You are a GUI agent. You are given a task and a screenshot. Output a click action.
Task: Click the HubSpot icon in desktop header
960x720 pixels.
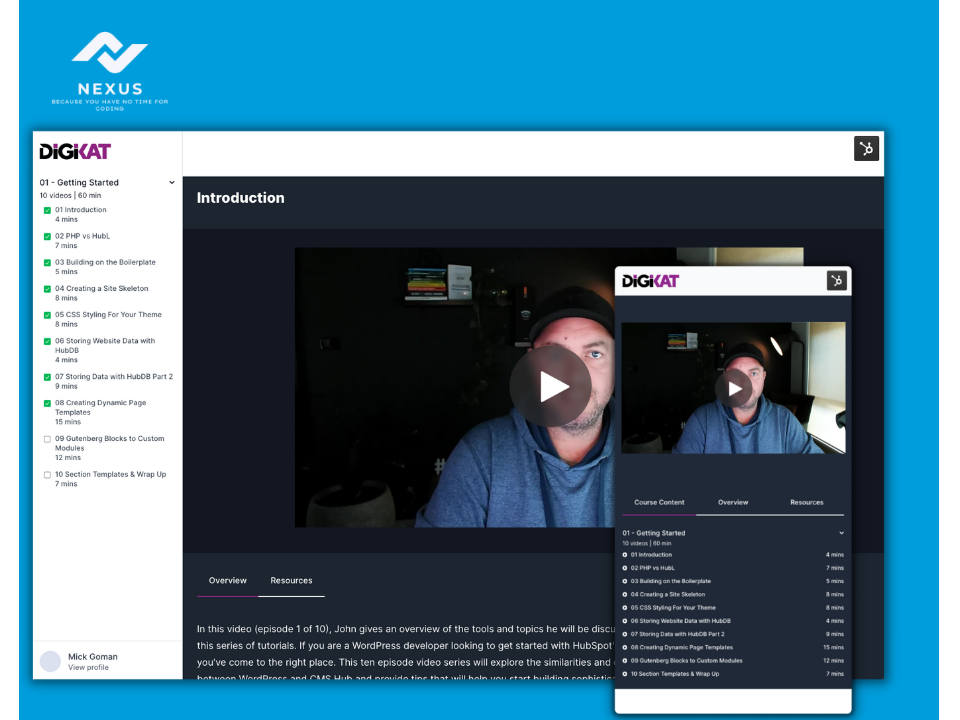click(866, 149)
